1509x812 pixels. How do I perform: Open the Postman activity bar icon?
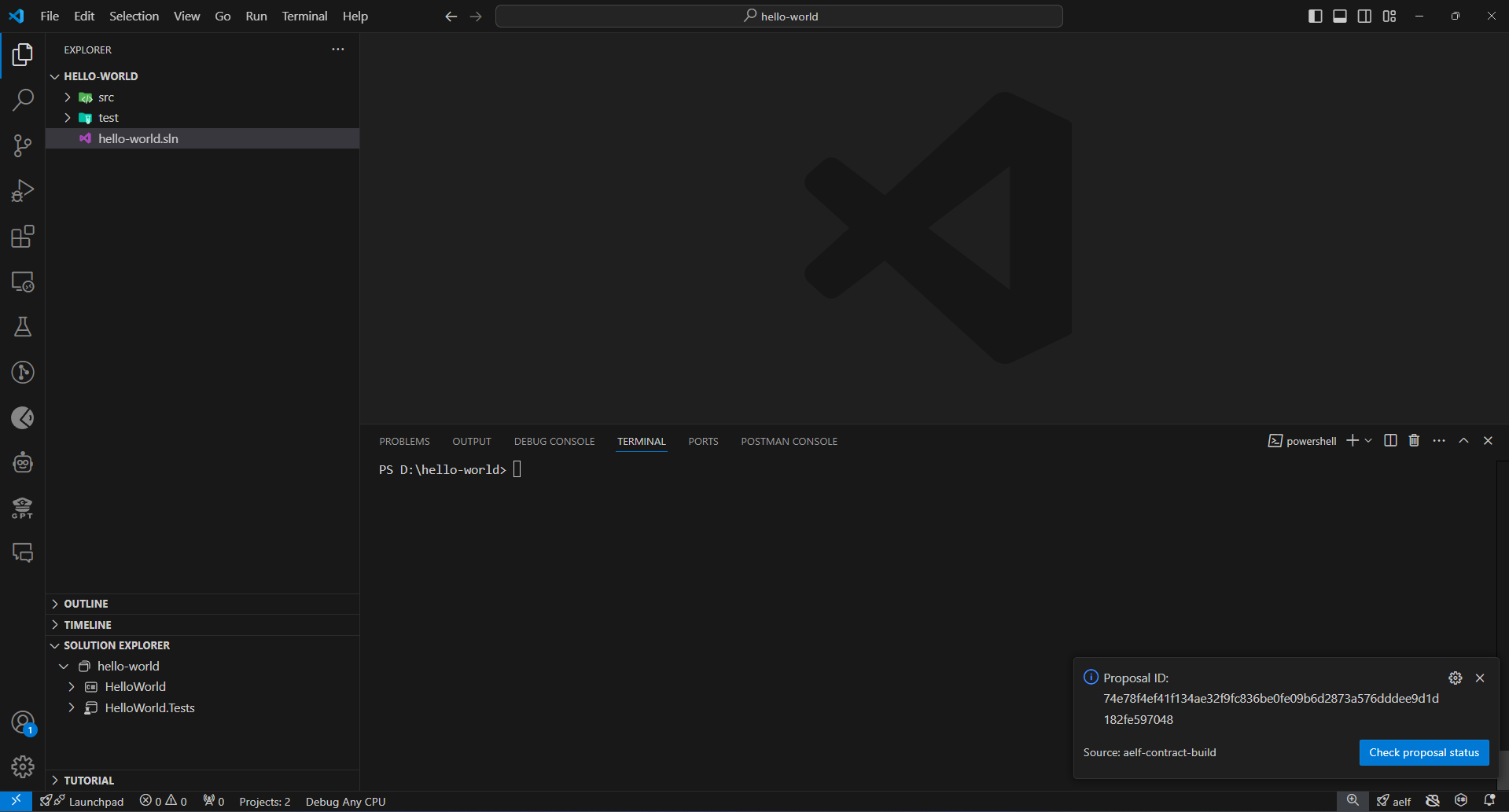23,417
